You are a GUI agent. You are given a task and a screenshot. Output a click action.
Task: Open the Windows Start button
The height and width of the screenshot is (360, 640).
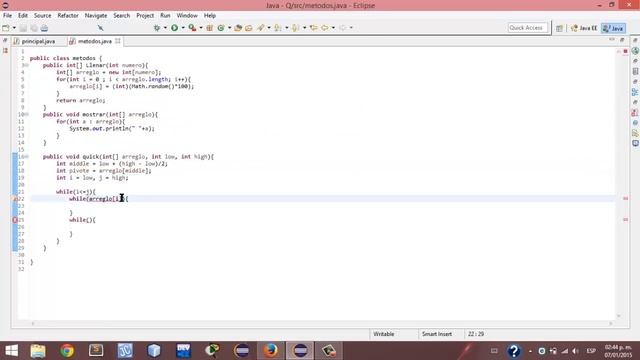[x=11, y=351]
